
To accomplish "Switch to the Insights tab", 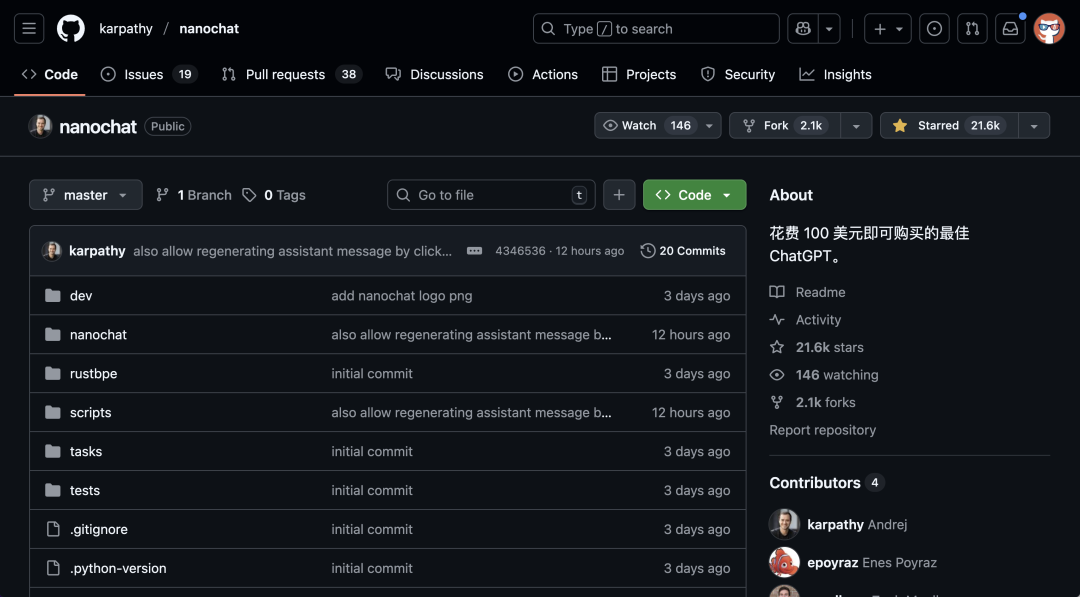I will 835,74.
